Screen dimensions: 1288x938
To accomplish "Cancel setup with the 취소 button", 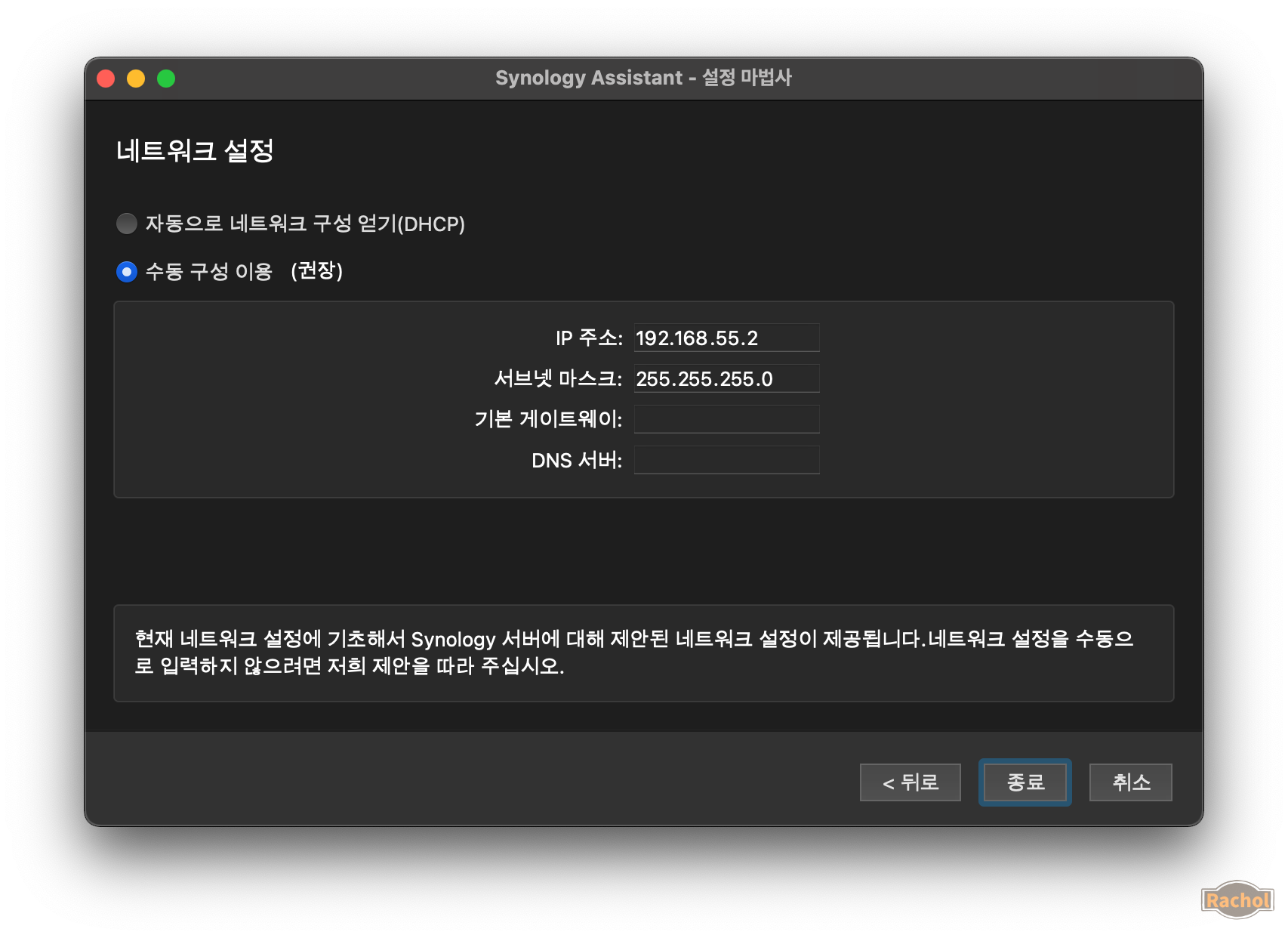I will tap(1130, 782).
